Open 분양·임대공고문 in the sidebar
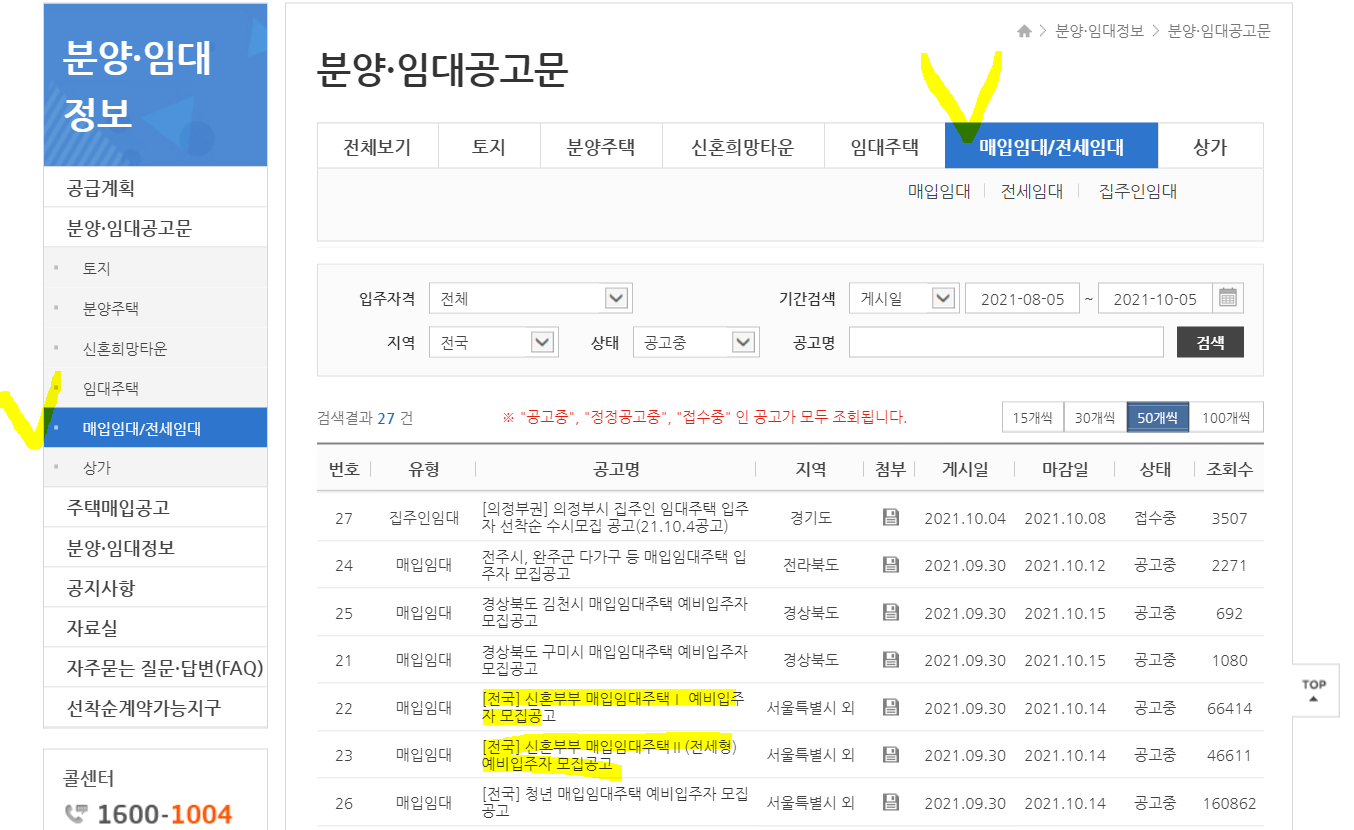The height and width of the screenshot is (830, 1354). click(x=155, y=228)
